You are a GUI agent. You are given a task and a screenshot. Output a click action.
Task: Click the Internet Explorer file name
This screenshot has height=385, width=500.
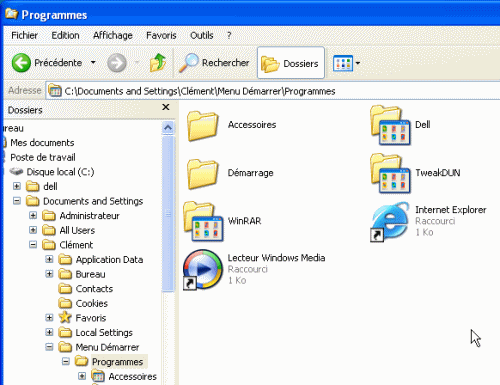[451, 210]
